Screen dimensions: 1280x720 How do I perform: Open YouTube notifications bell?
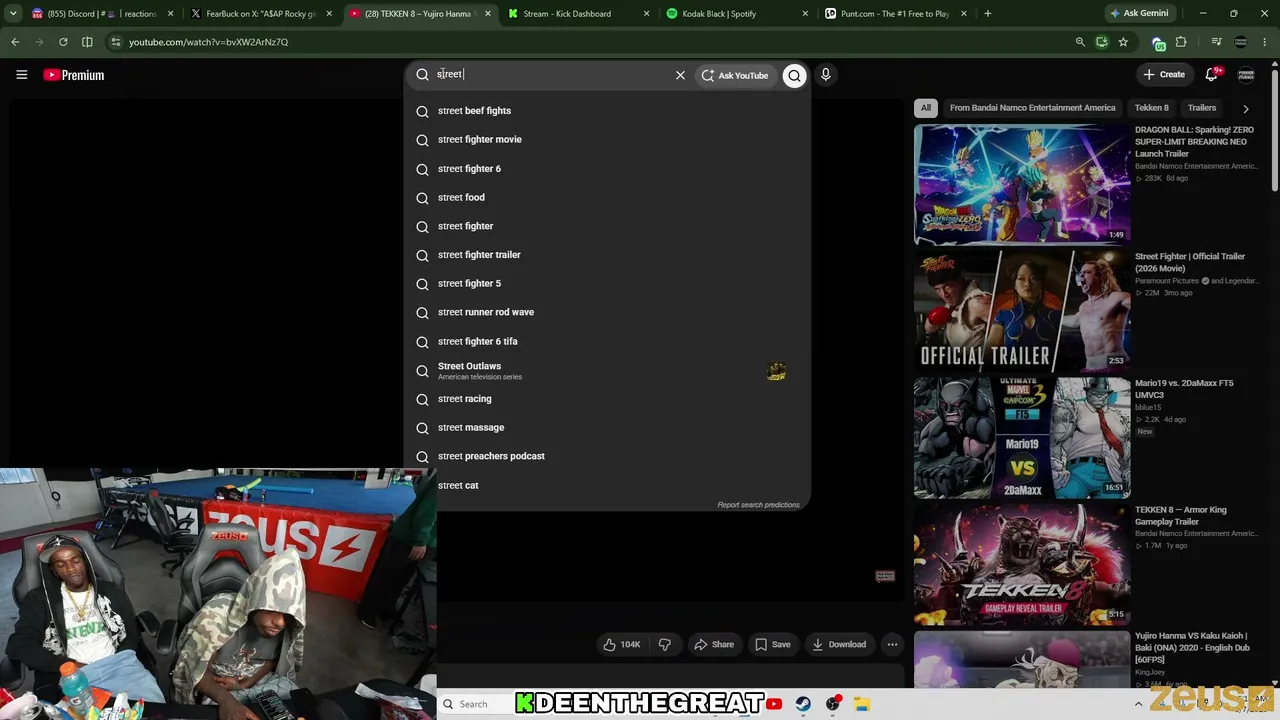1212,74
